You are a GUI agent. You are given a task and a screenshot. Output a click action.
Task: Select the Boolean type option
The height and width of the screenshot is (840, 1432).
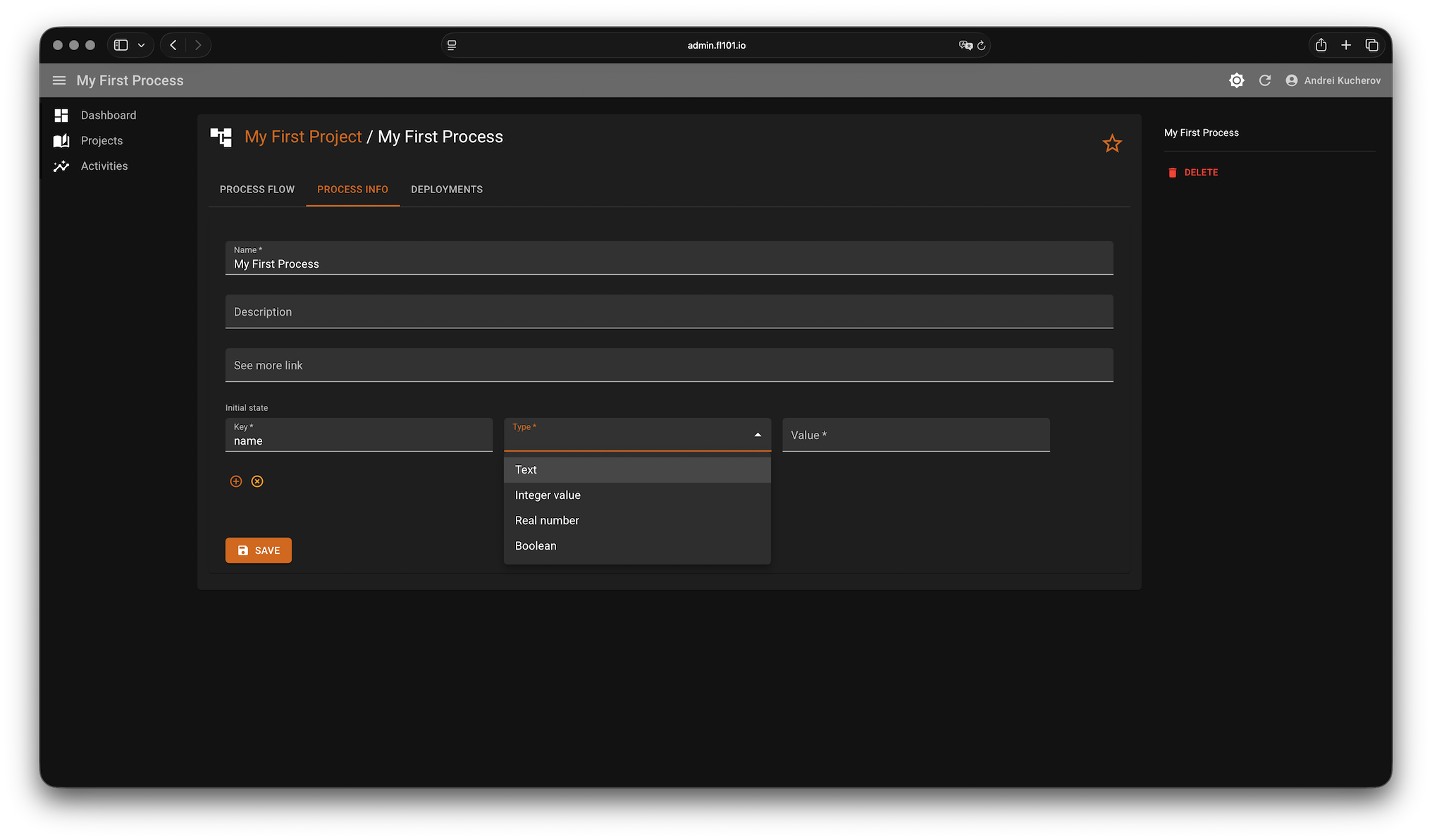pos(536,545)
